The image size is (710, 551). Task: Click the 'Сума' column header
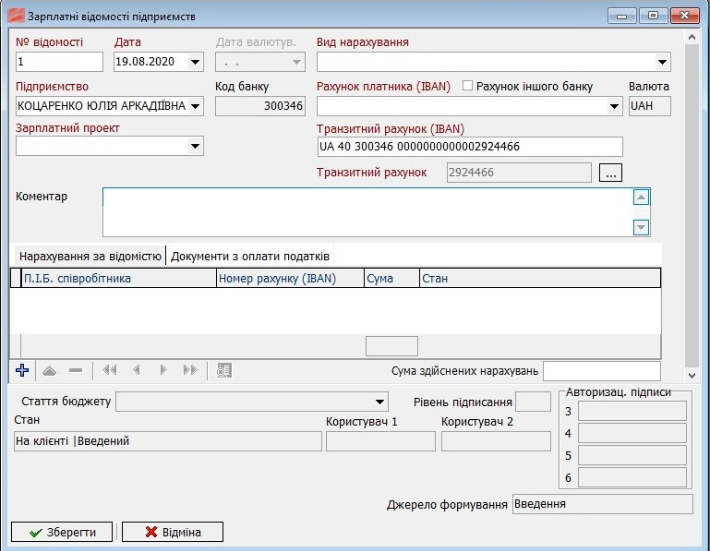coord(392,278)
